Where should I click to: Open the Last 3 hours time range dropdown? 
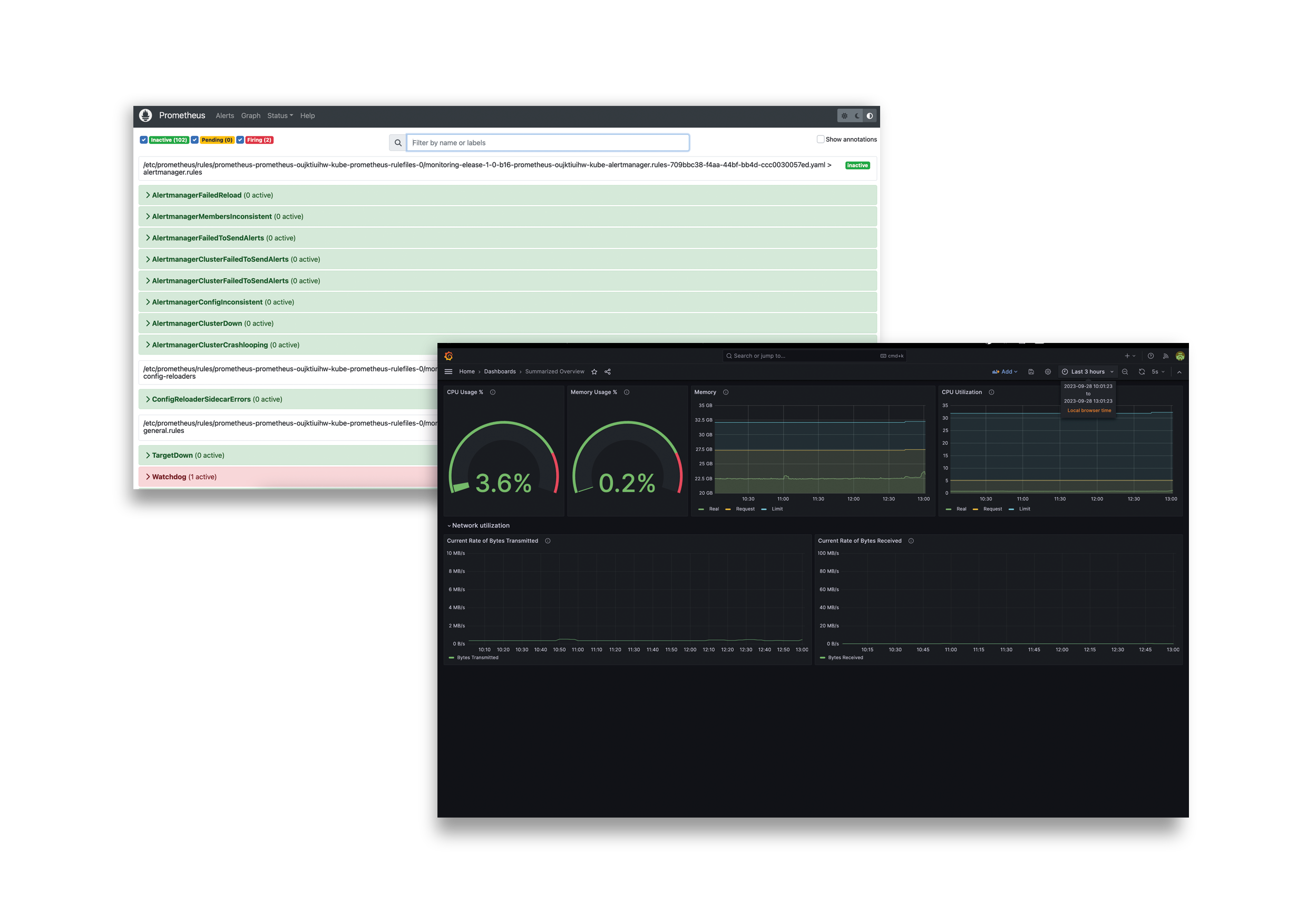coord(1087,371)
